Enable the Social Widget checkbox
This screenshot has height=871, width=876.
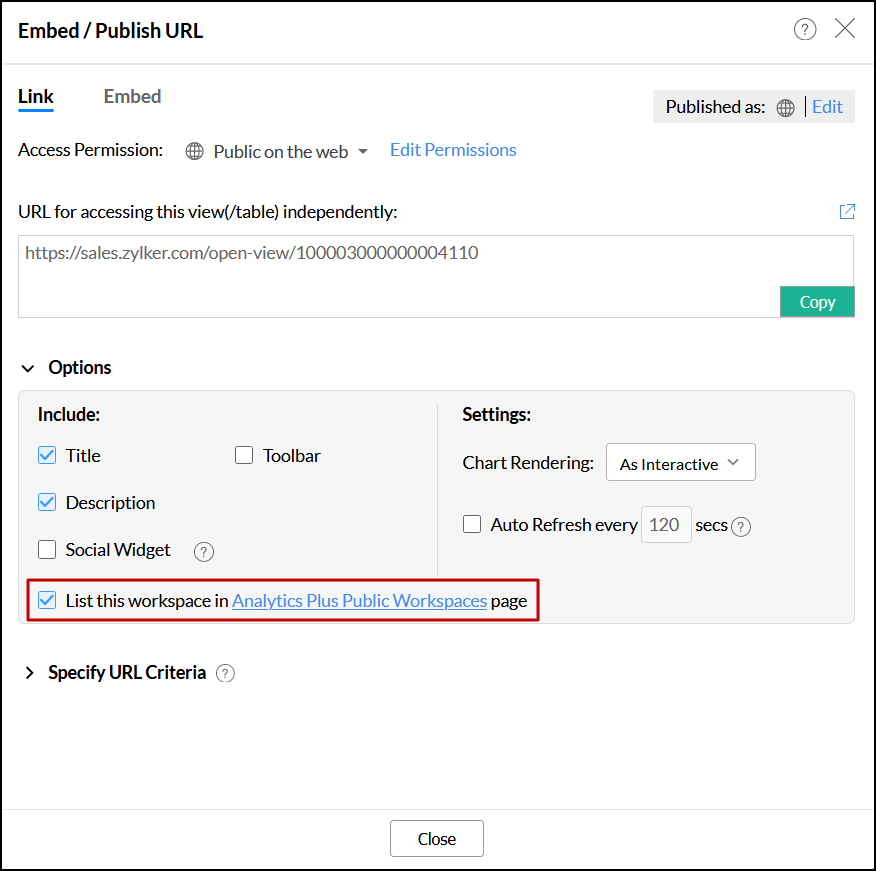point(47,550)
